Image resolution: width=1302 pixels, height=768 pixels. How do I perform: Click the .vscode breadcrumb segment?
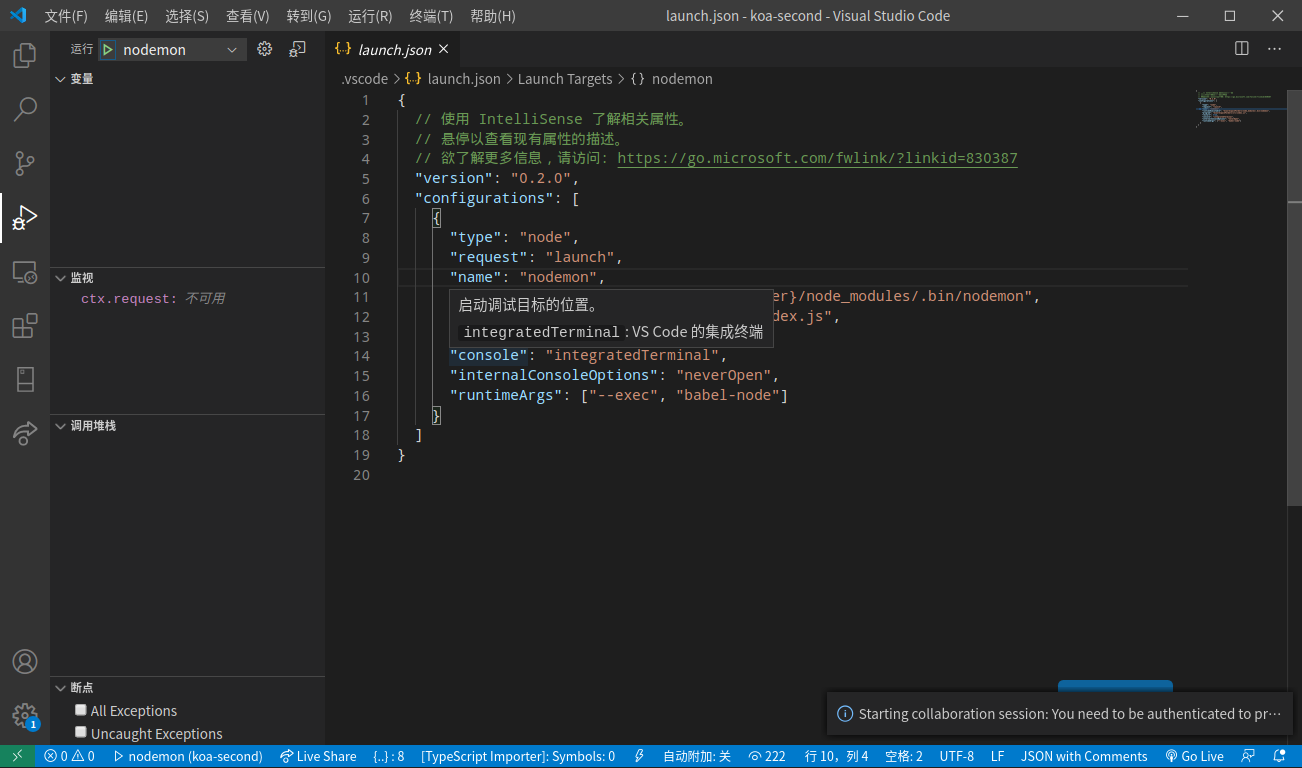click(x=365, y=79)
